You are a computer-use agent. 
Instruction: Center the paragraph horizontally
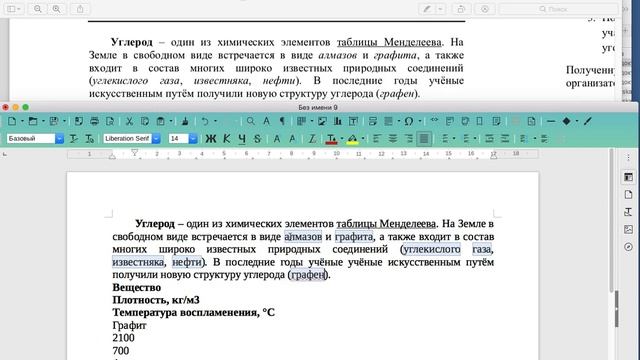(x=392, y=139)
